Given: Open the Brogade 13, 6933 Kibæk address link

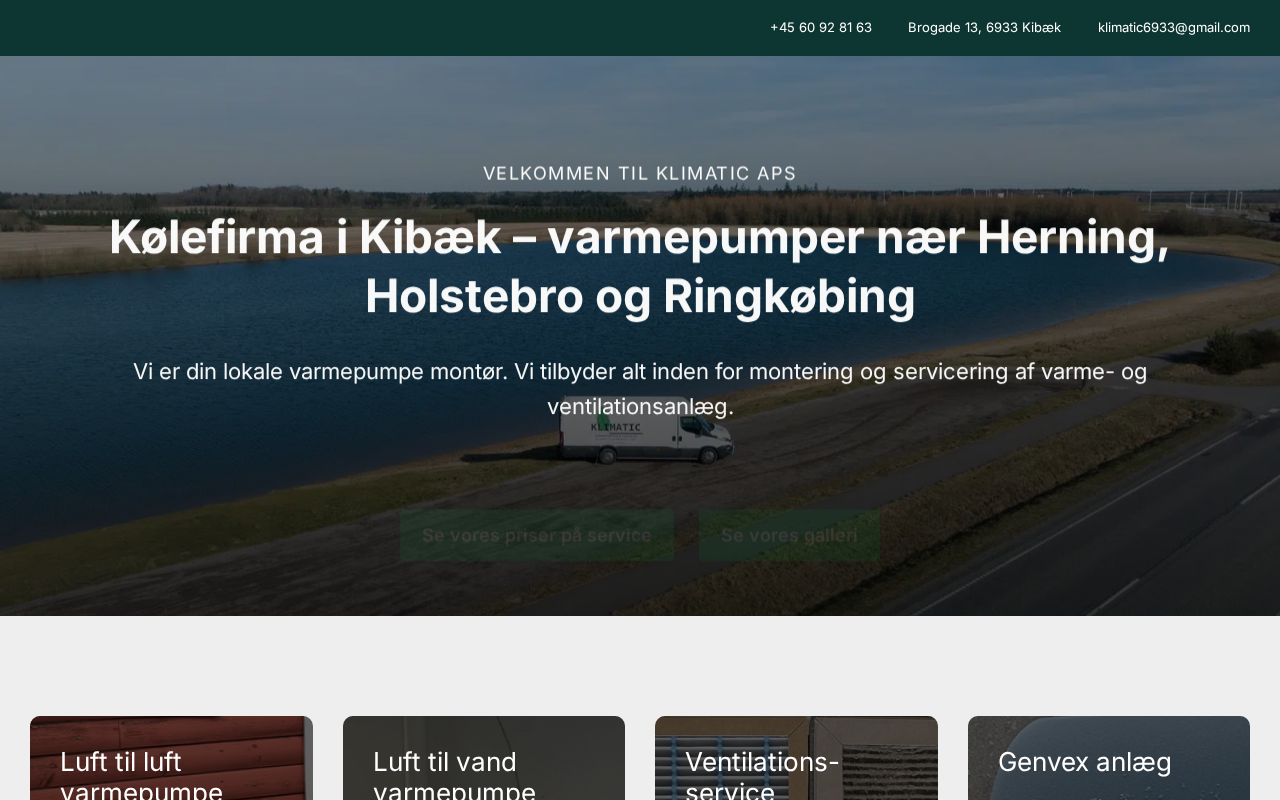Looking at the screenshot, I should 984,28.
